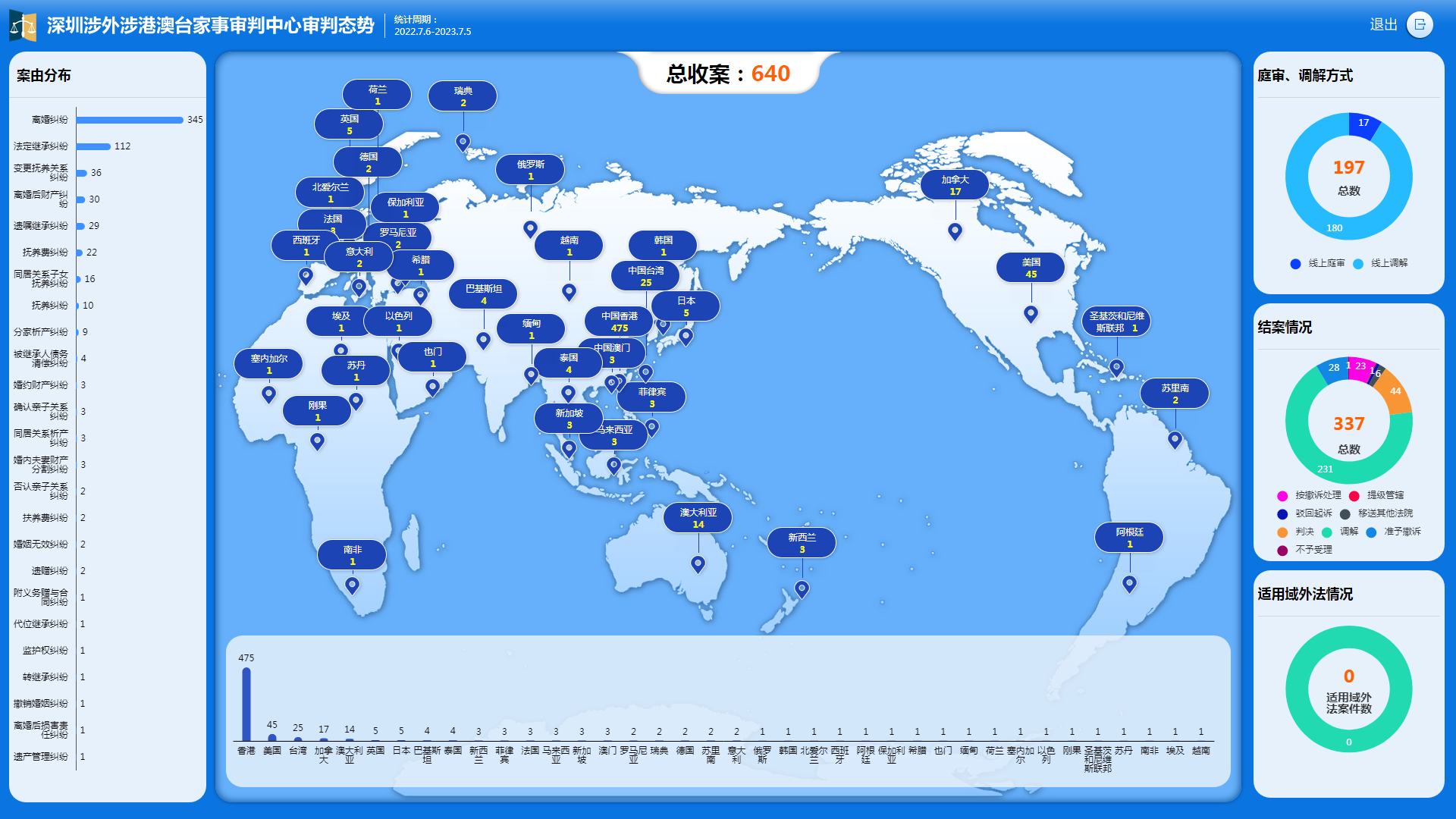Viewport: 1456px width, 819px height.
Task: Open the 中国香港 475 map label
Action: (x=620, y=322)
